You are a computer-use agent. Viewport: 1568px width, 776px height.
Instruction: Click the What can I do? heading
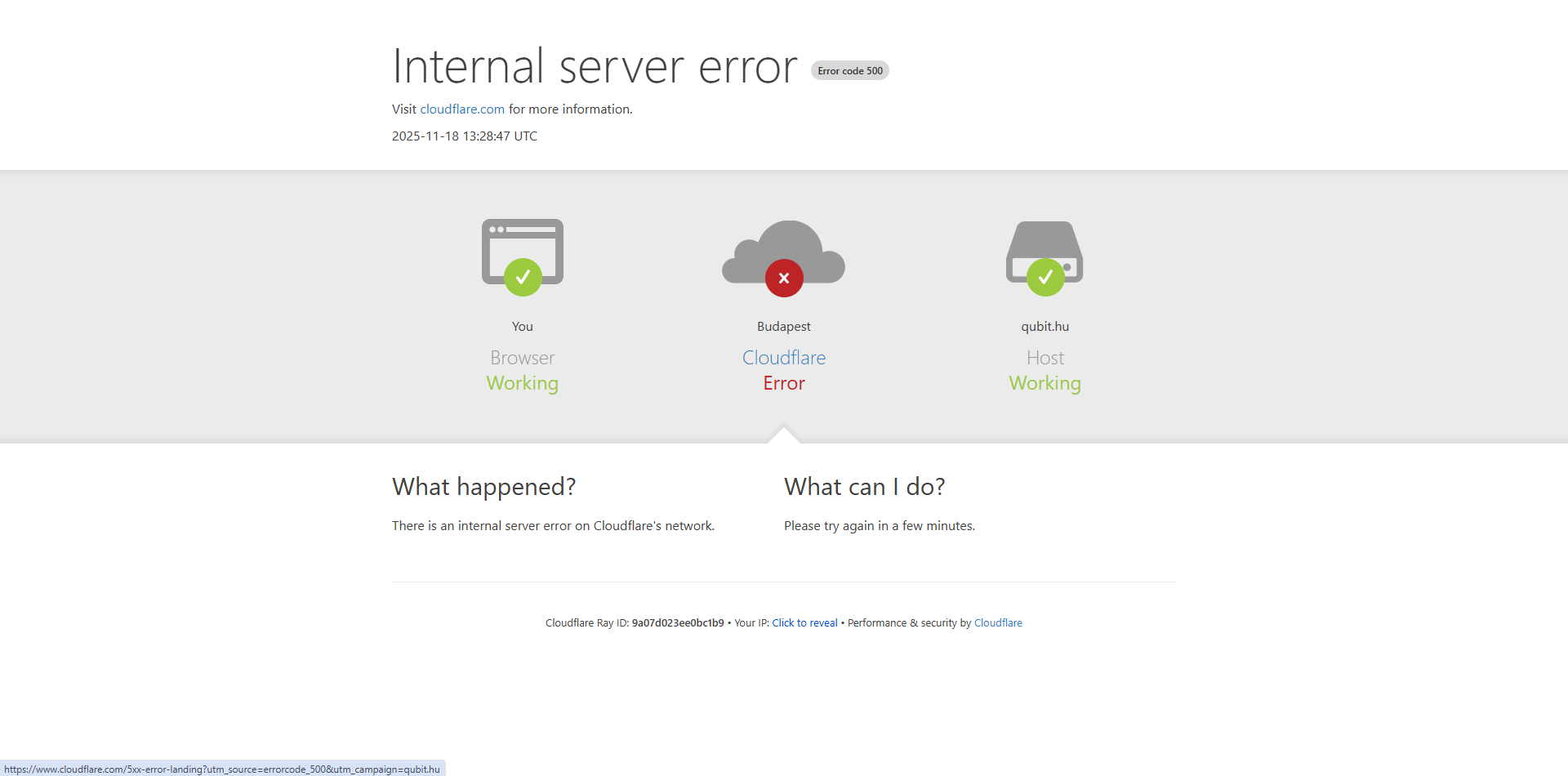pos(864,487)
